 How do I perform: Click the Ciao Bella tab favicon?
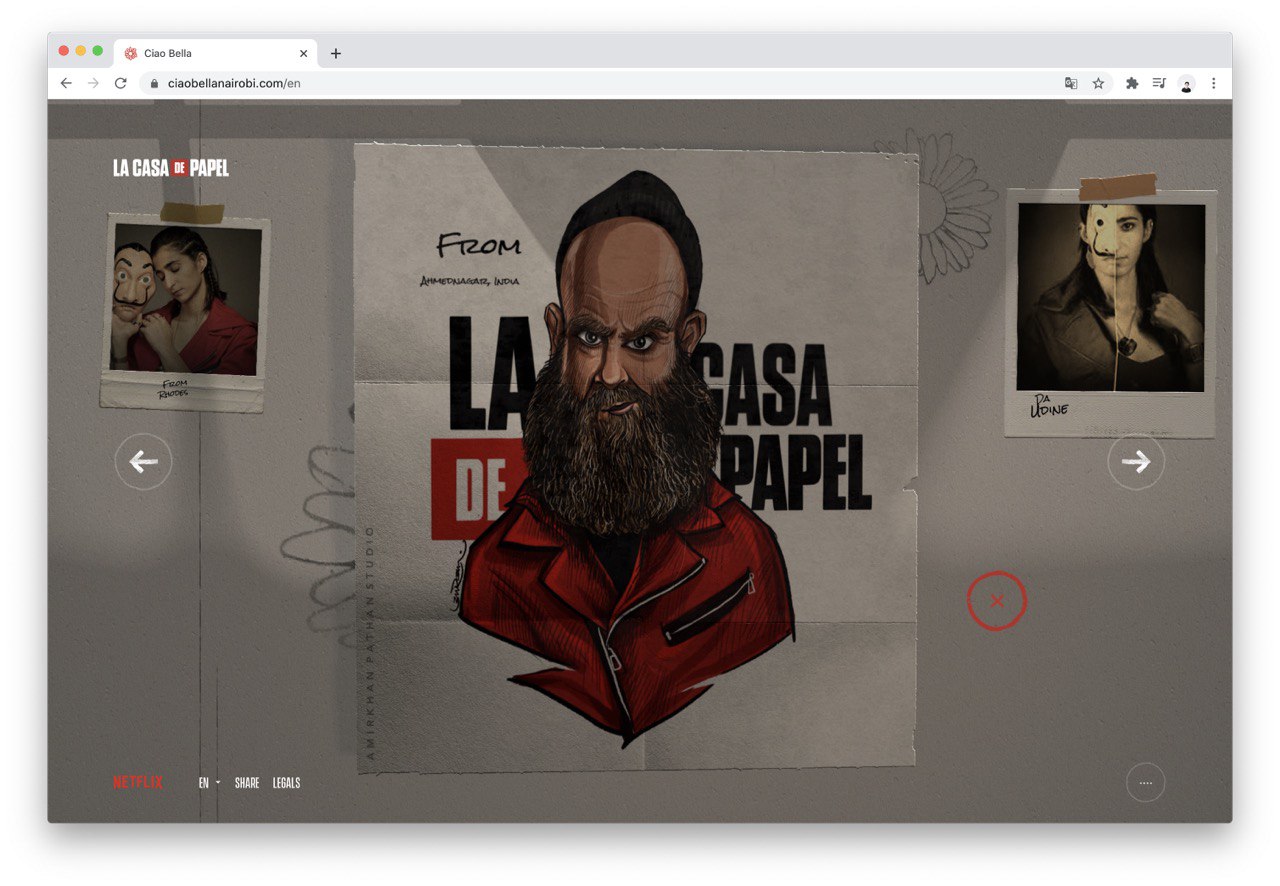click(x=130, y=54)
